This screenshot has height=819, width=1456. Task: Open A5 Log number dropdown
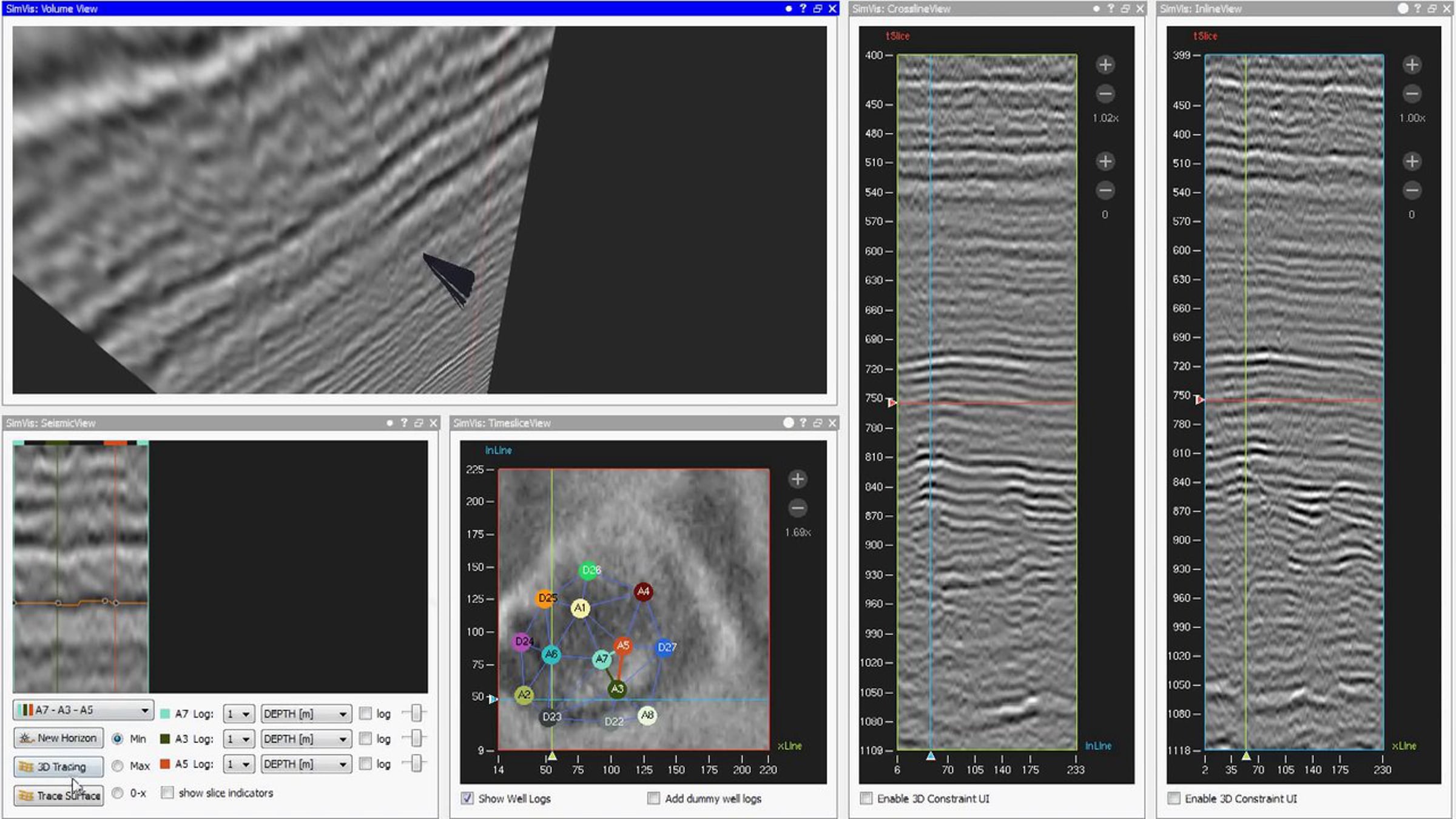pyautogui.click(x=238, y=764)
